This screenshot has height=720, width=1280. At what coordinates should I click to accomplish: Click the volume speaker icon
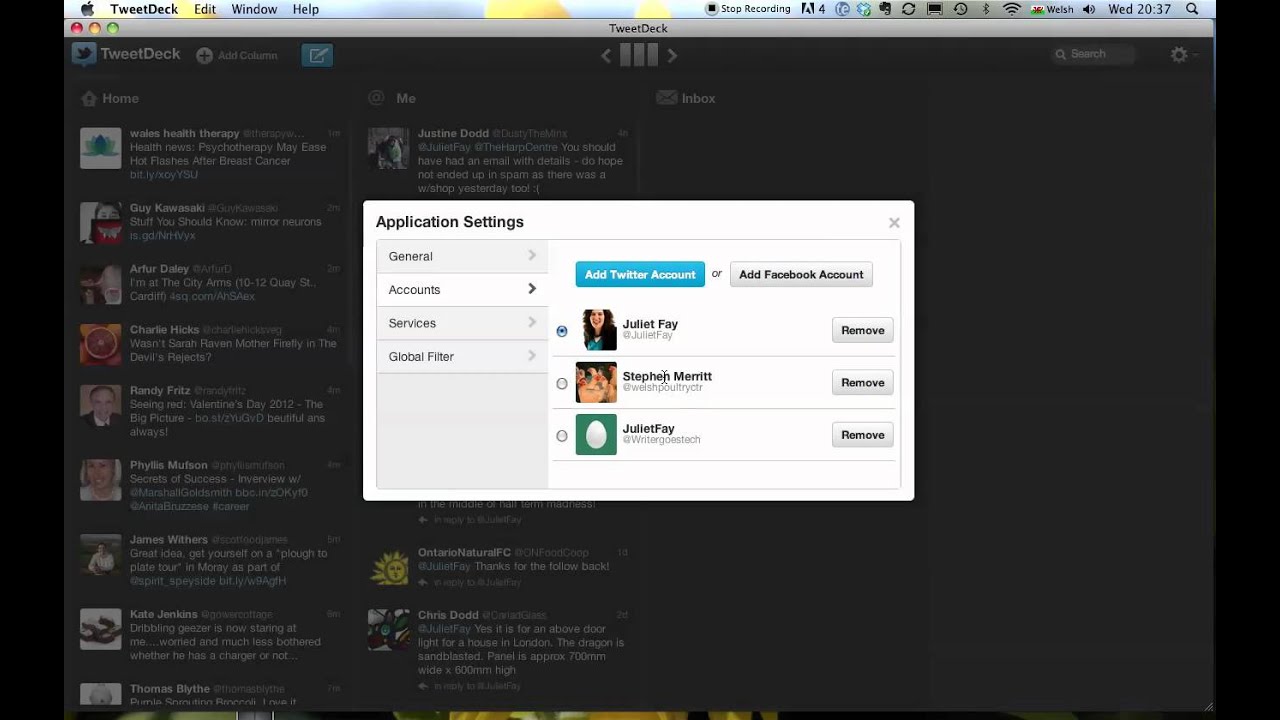[x=1088, y=9]
